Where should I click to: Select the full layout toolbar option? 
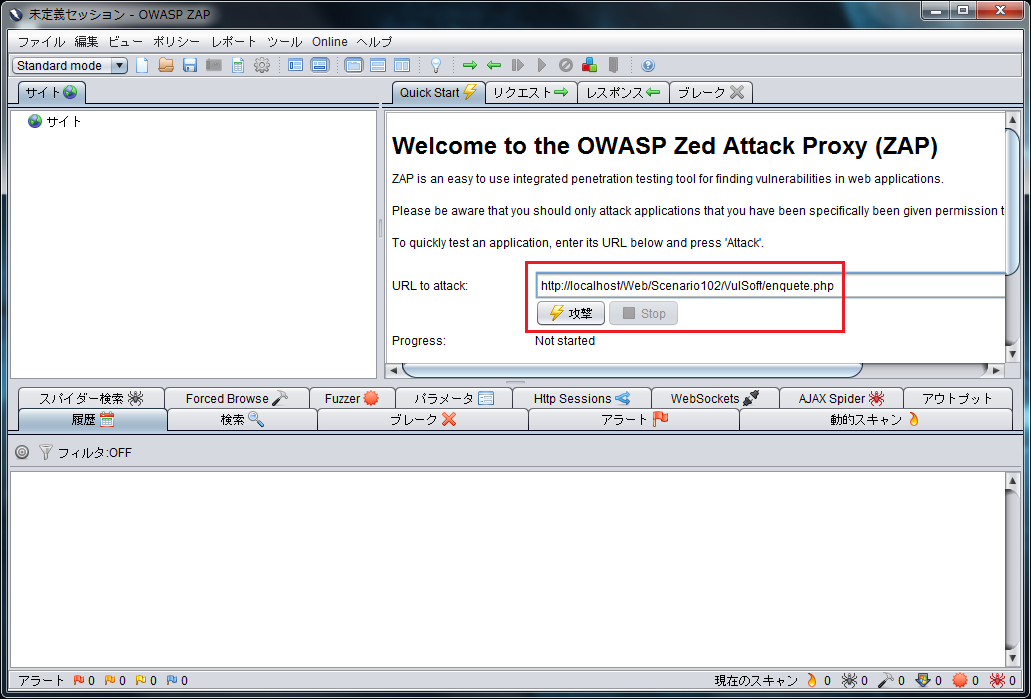tap(402, 65)
